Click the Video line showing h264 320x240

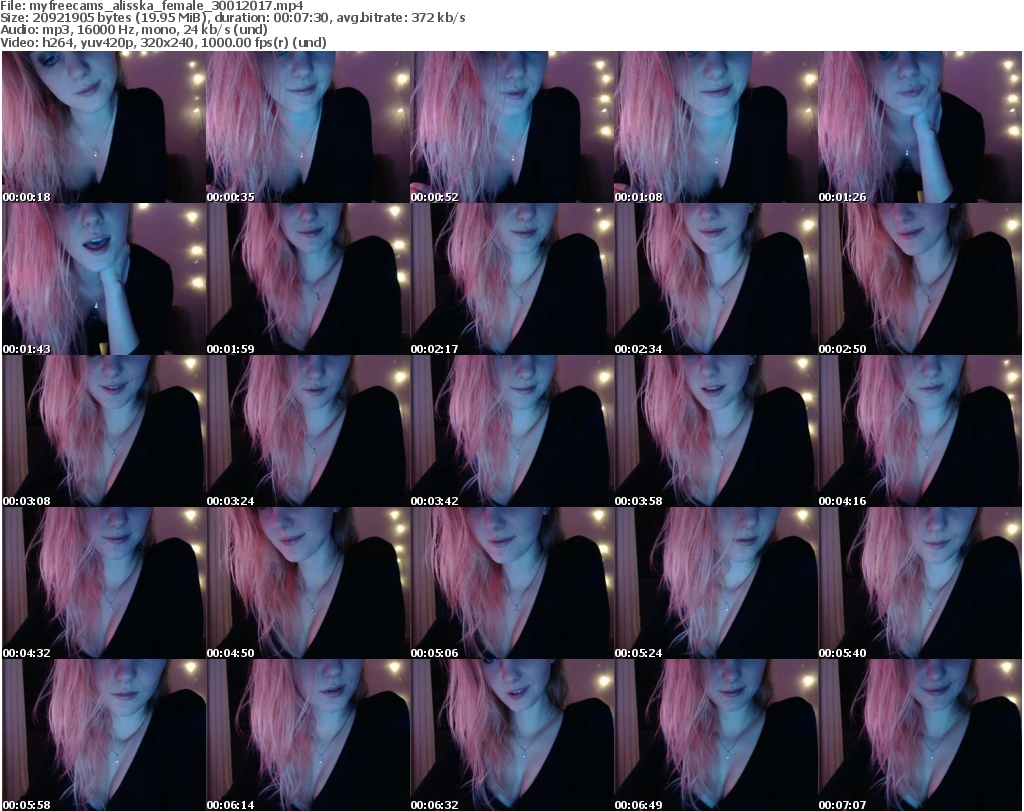163,42
